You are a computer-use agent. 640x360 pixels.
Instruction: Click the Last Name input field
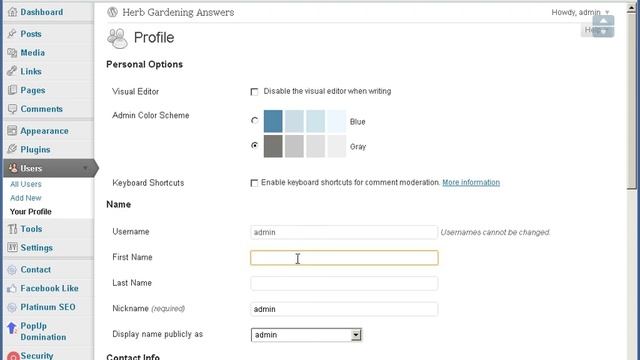(344, 283)
